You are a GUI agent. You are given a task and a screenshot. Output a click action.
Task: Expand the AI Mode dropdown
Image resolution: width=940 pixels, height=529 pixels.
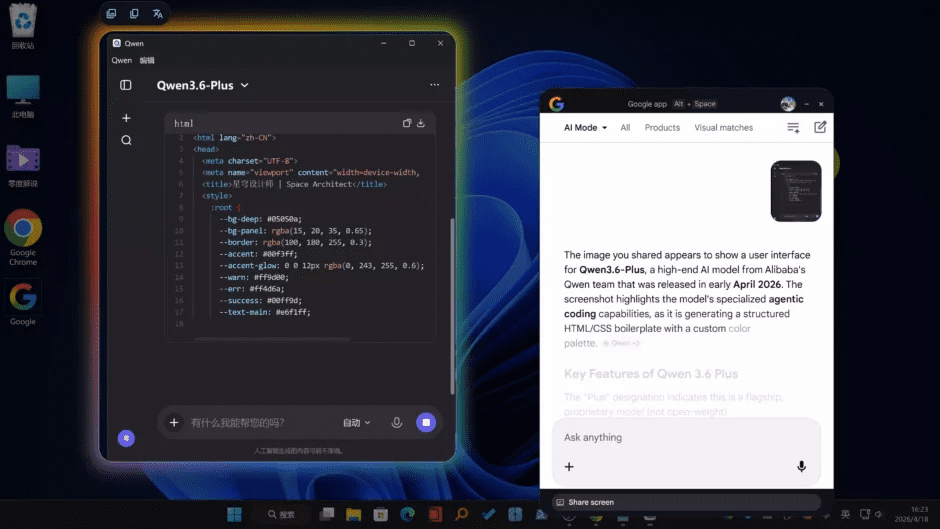point(585,128)
